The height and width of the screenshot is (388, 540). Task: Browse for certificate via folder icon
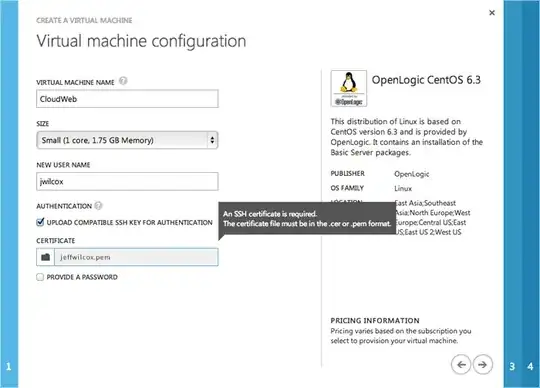click(x=45, y=257)
